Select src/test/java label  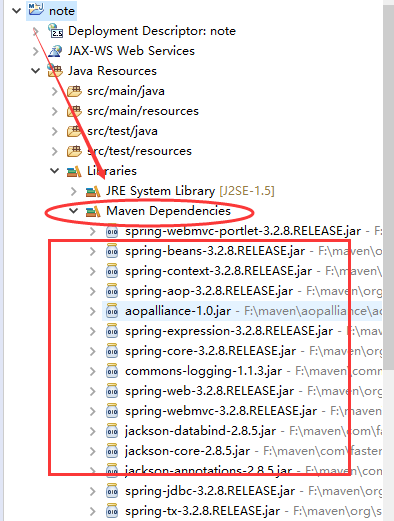[x=122, y=131]
